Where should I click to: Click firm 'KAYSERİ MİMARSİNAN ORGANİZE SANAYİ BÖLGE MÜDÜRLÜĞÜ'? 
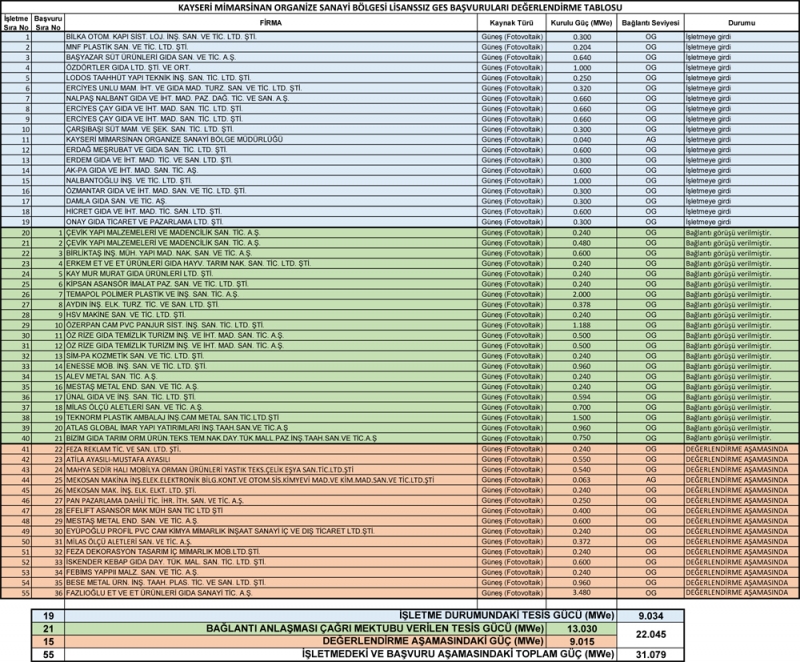174,139
